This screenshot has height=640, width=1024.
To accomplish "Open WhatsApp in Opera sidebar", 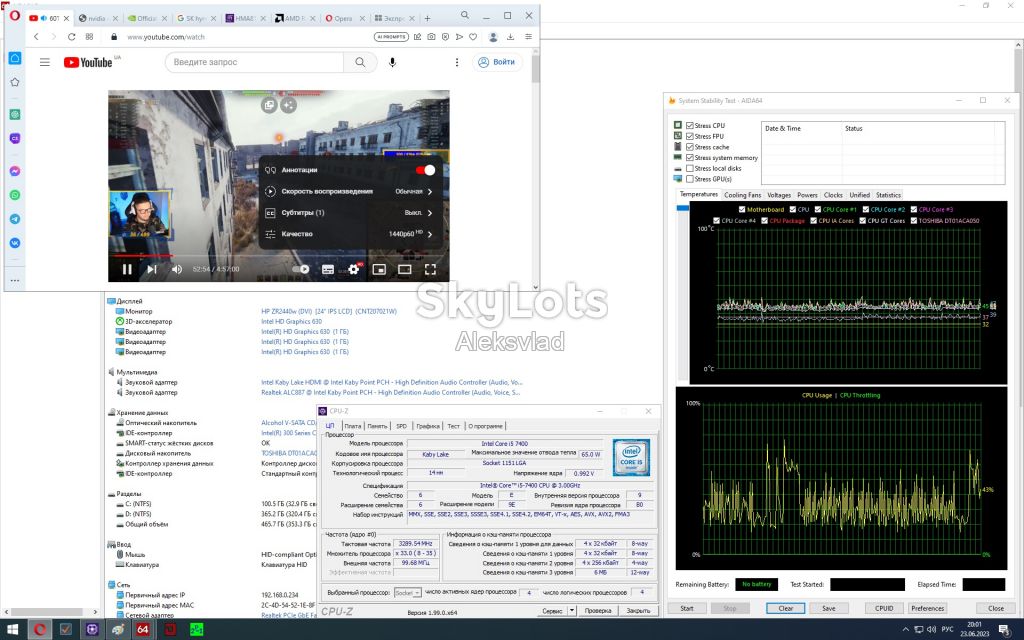I will pyautogui.click(x=15, y=195).
